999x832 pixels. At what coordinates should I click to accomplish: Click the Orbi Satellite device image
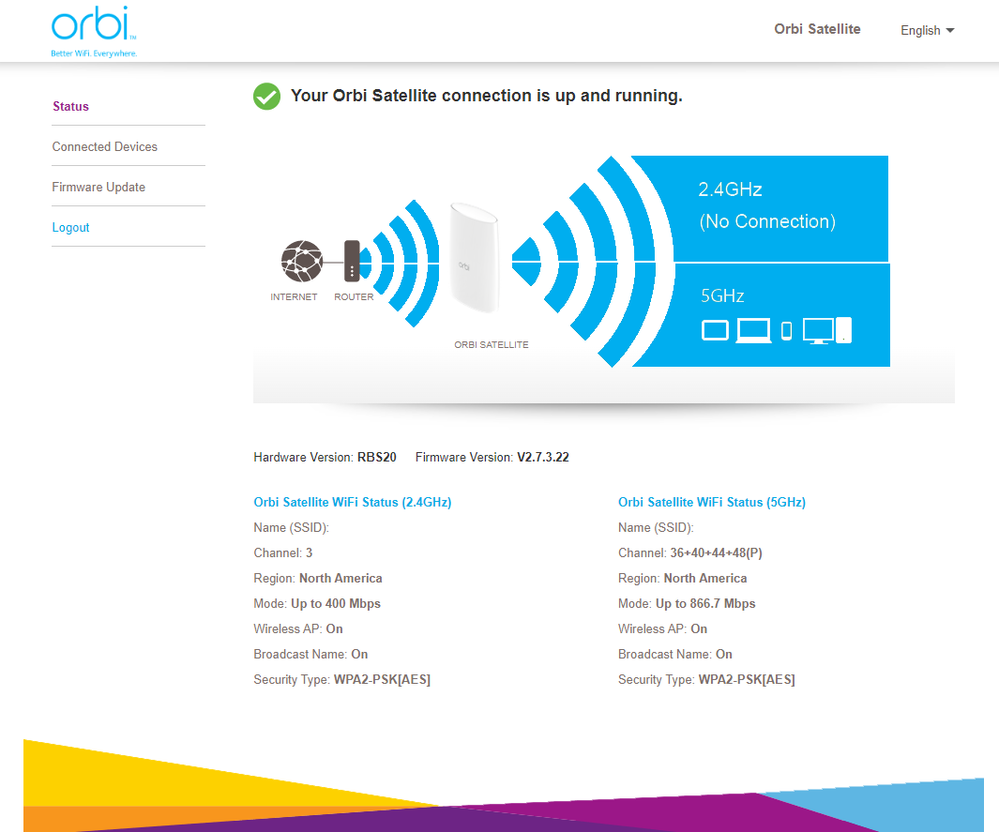click(x=473, y=258)
